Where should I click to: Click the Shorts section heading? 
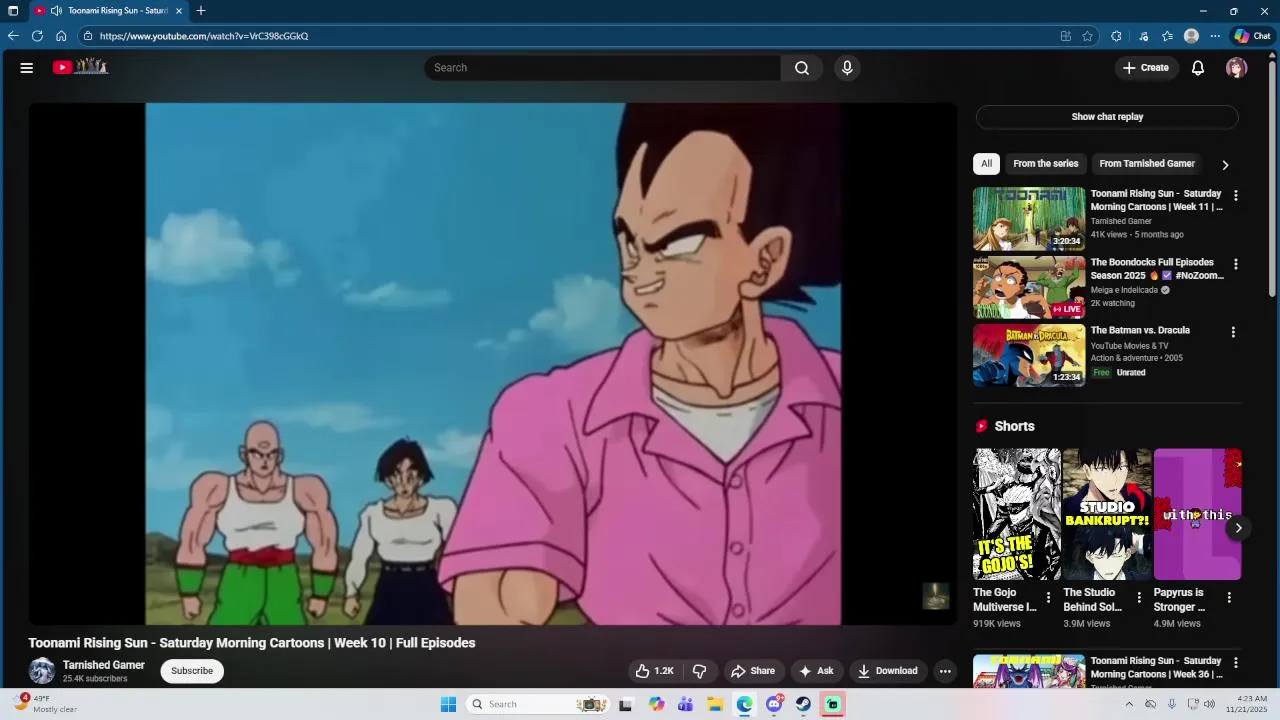tap(1014, 426)
